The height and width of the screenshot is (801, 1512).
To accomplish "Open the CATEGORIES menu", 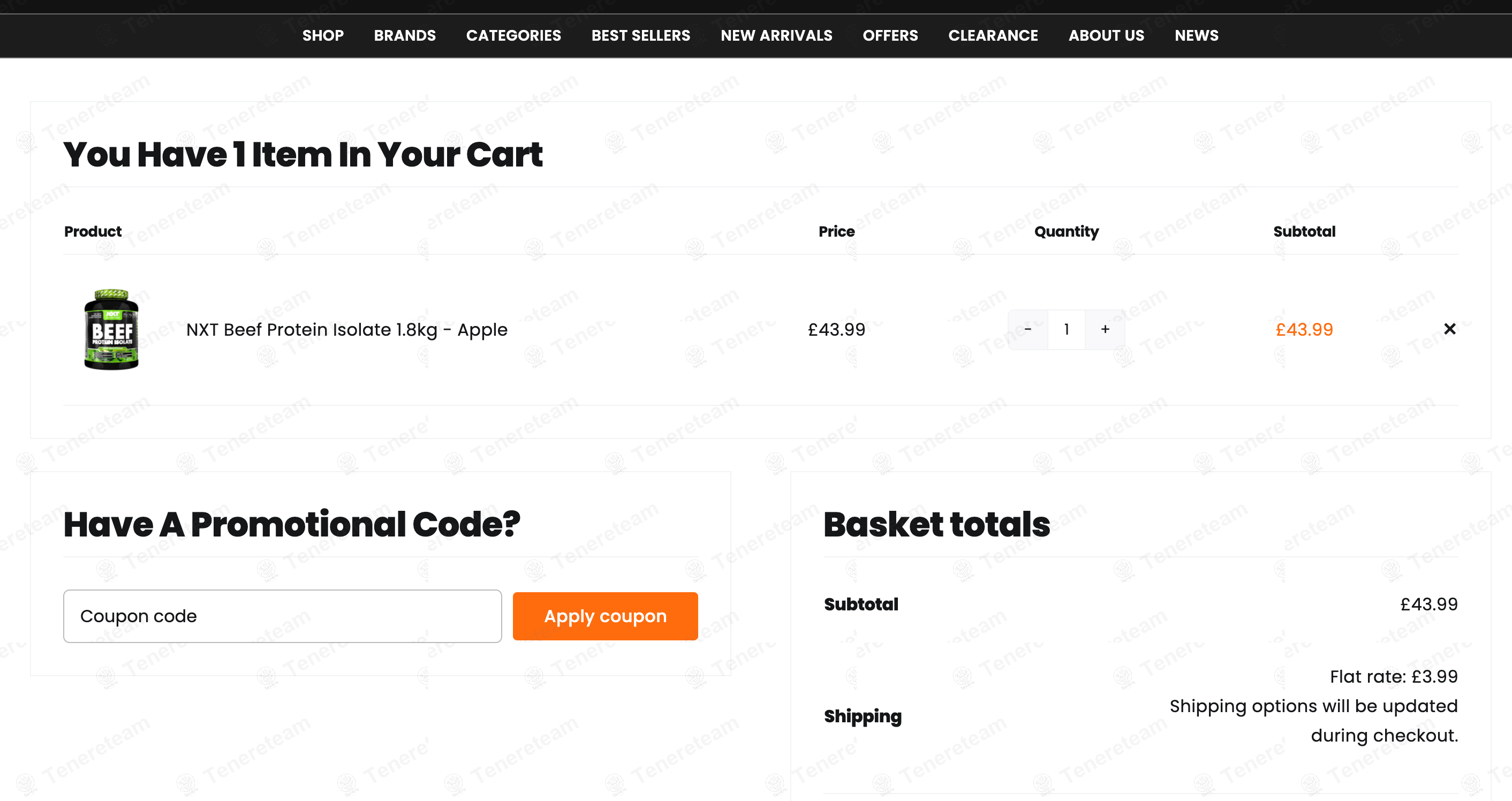I will [513, 35].
